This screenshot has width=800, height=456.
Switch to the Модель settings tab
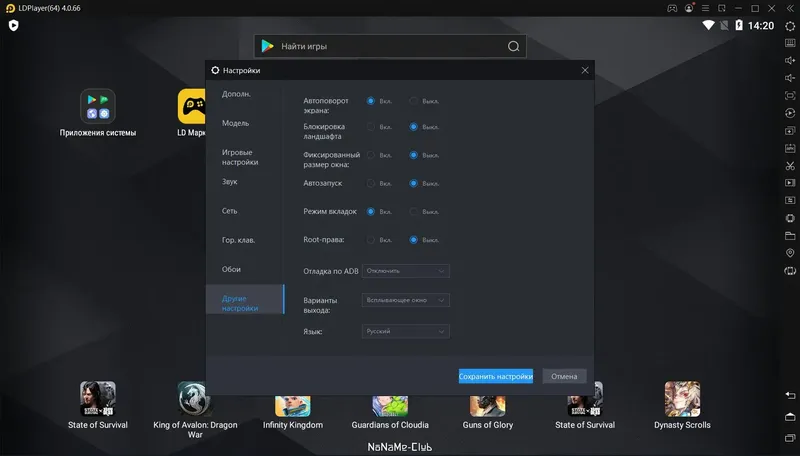[235, 123]
